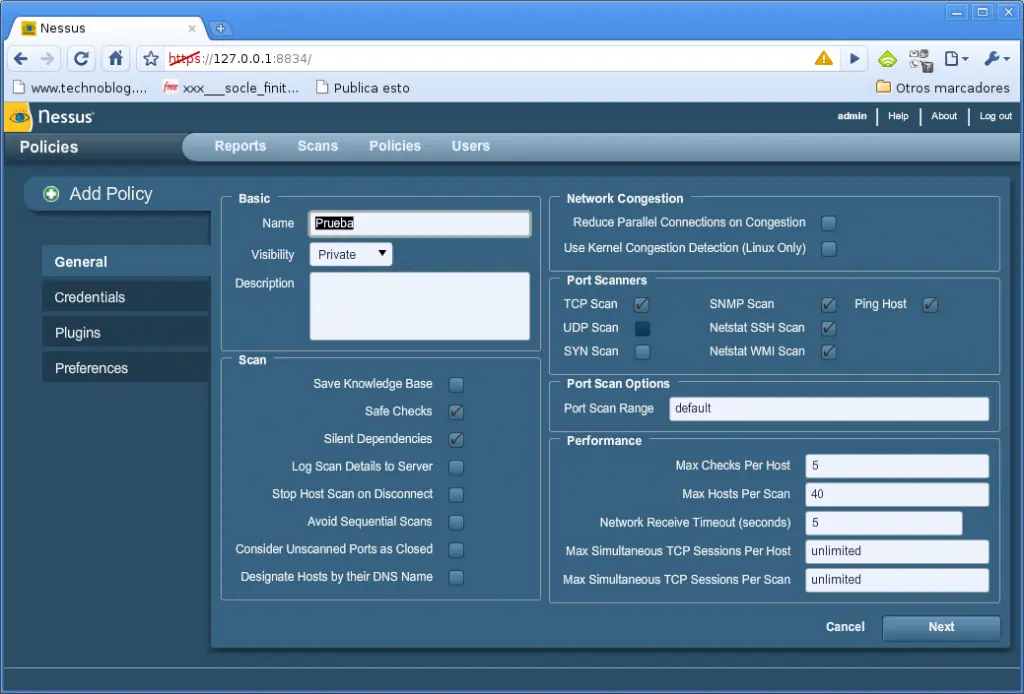This screenshot has width=1024, height=694.
Task: Open the Users tab
Action: (x=471, y=146)
